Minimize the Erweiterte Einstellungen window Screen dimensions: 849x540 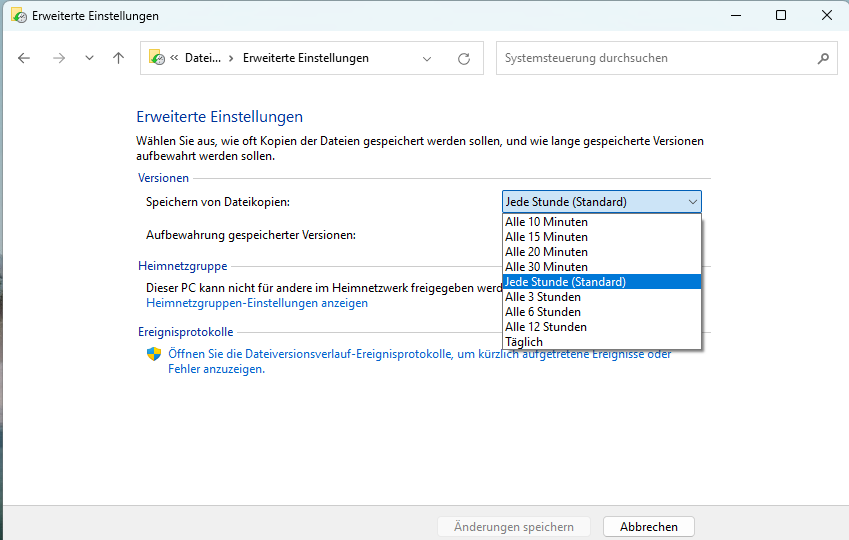pos(736,15)
